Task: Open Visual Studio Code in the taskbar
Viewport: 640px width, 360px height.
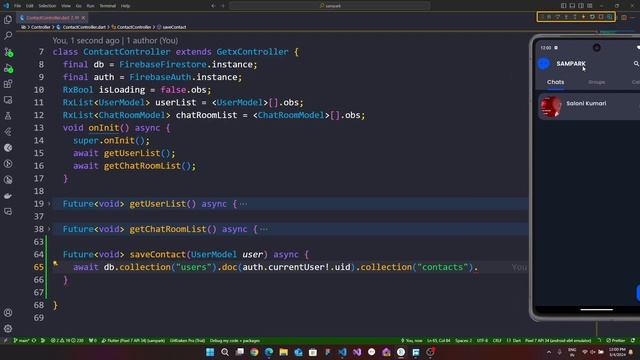Action: (x=342, y=352)
